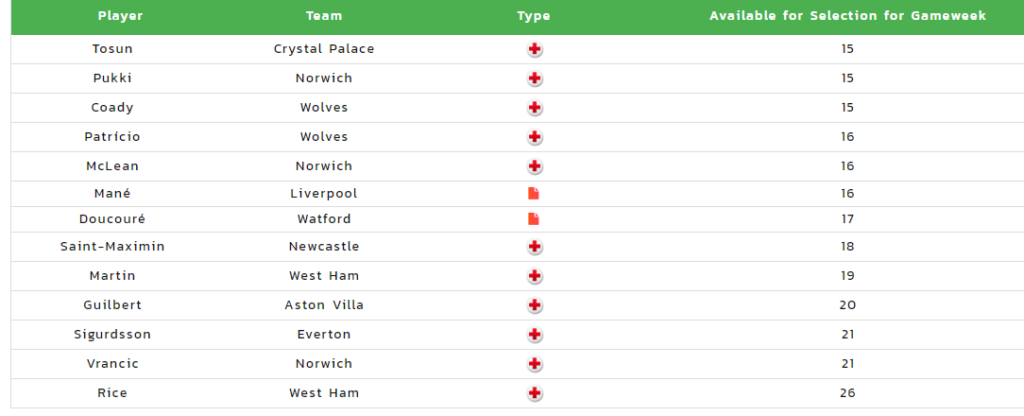1024x416 pixels.
Task: Click gameweek value 26 in Rice's row
Action: pos(848,393)
